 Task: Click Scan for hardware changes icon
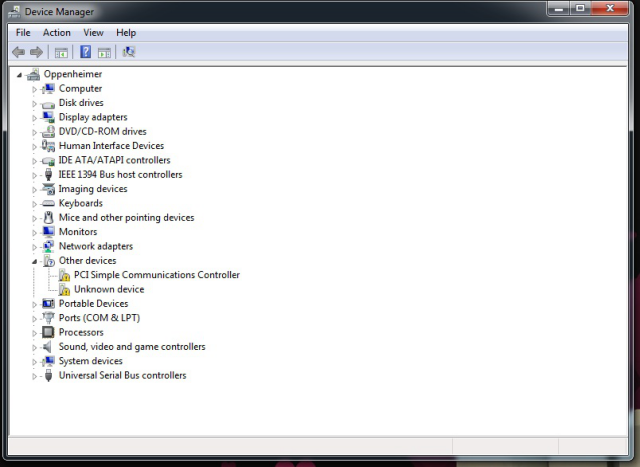coord(129,52)
